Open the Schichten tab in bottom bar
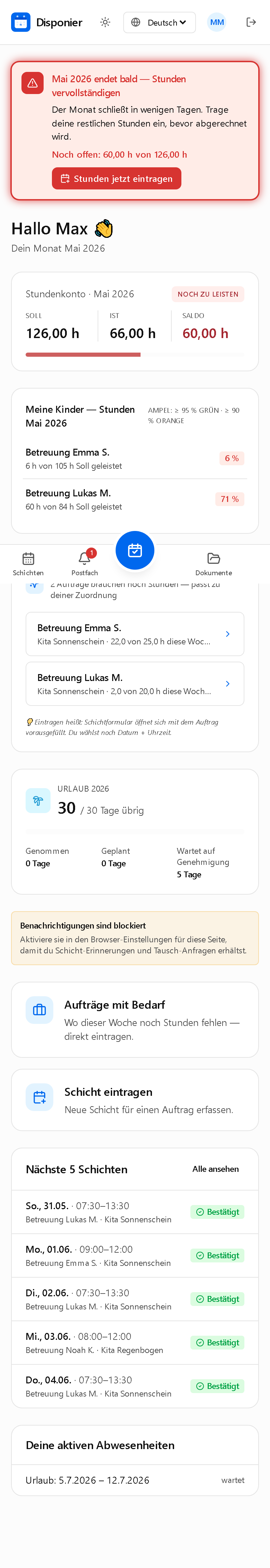The image size is (270, 1568). point(28,564)
